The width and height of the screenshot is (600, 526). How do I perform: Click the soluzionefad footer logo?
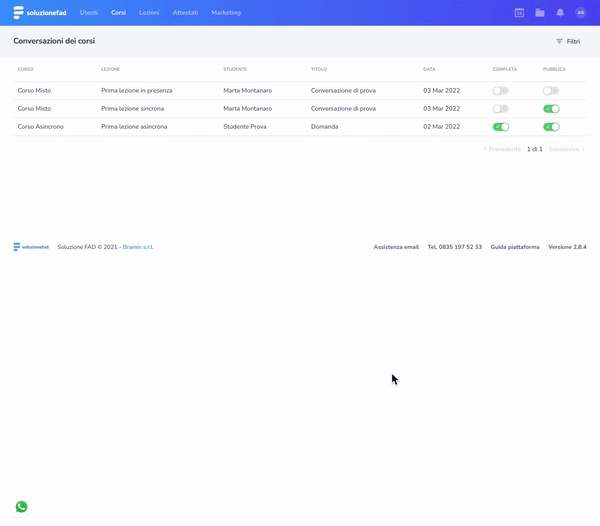(32, 247)
